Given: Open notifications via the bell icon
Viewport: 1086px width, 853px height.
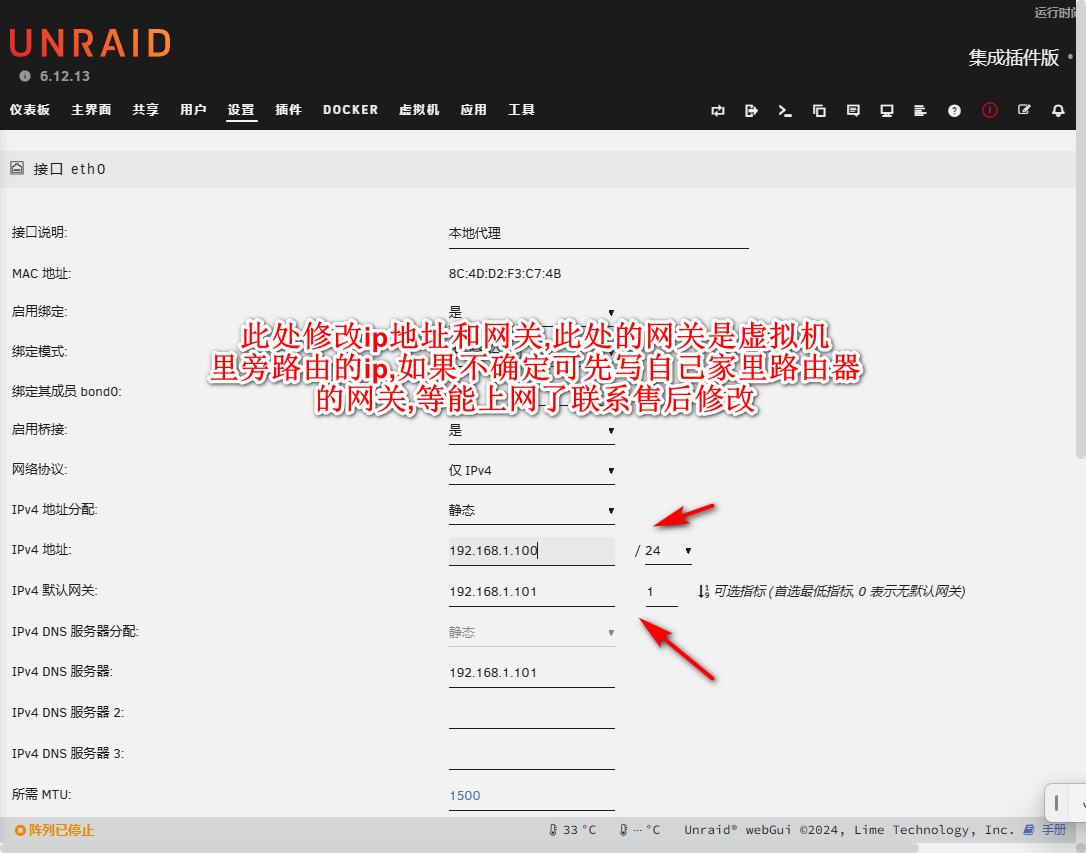Looking at the screenshot, I should 1058,111.
